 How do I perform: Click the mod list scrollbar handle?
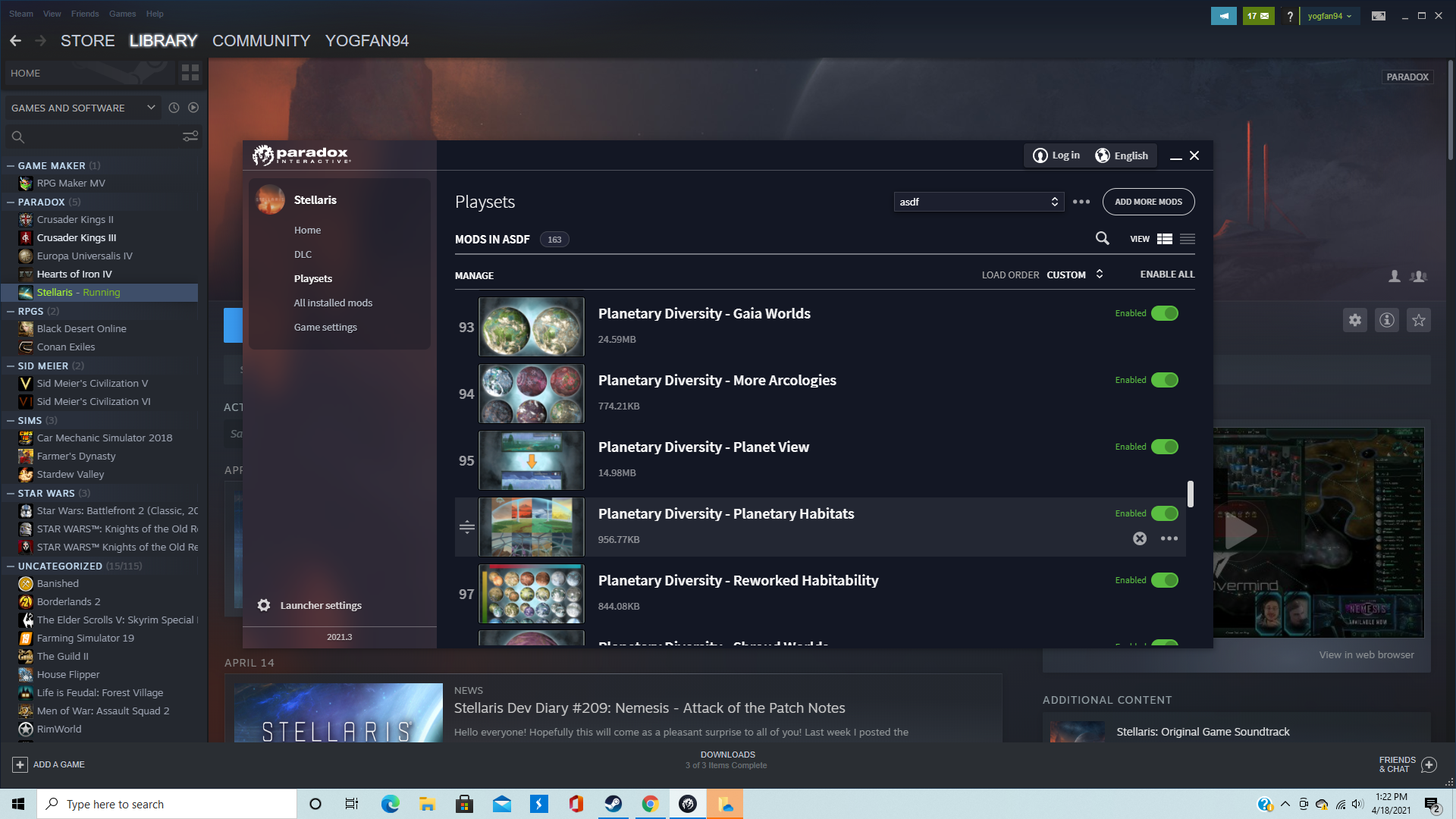tap(1190, 494)
